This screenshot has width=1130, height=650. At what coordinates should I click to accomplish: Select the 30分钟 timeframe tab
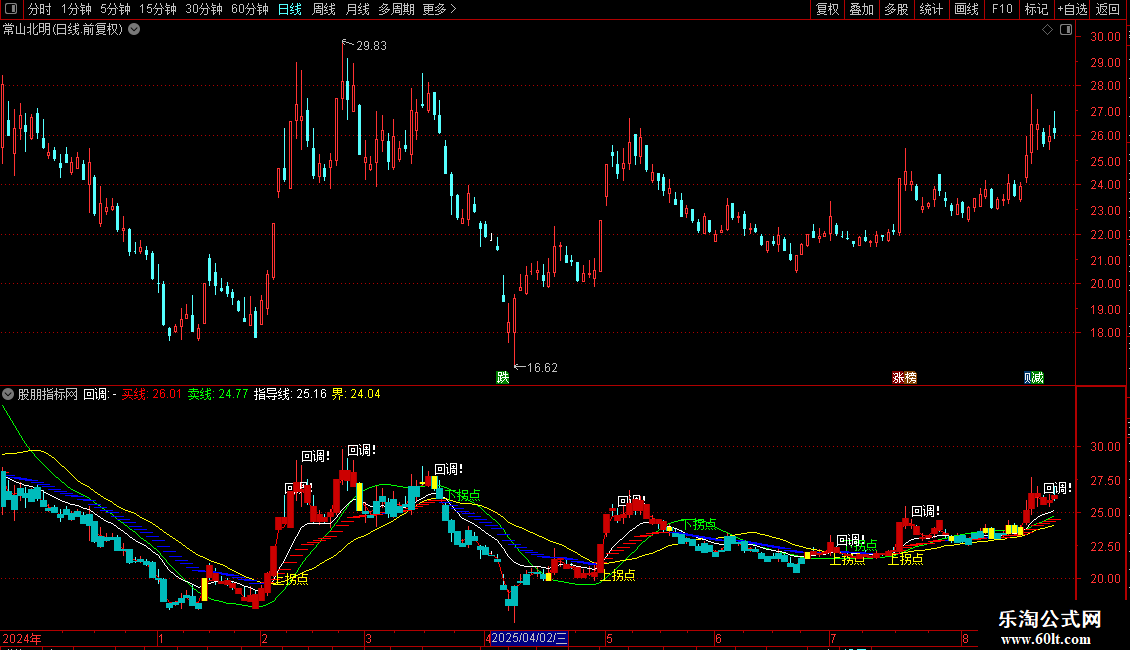point(204,9)
